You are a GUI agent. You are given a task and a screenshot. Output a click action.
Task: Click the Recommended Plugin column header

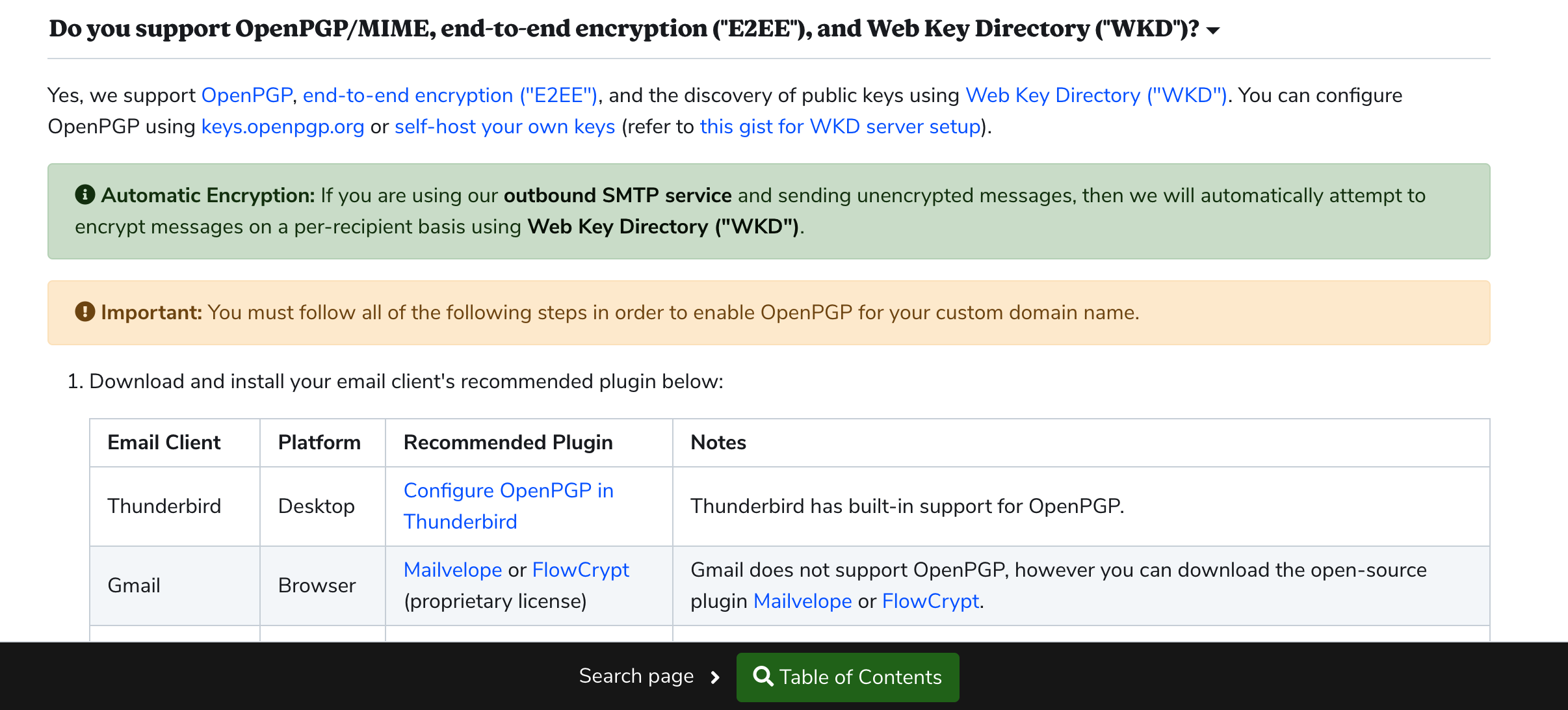(508, 442)
